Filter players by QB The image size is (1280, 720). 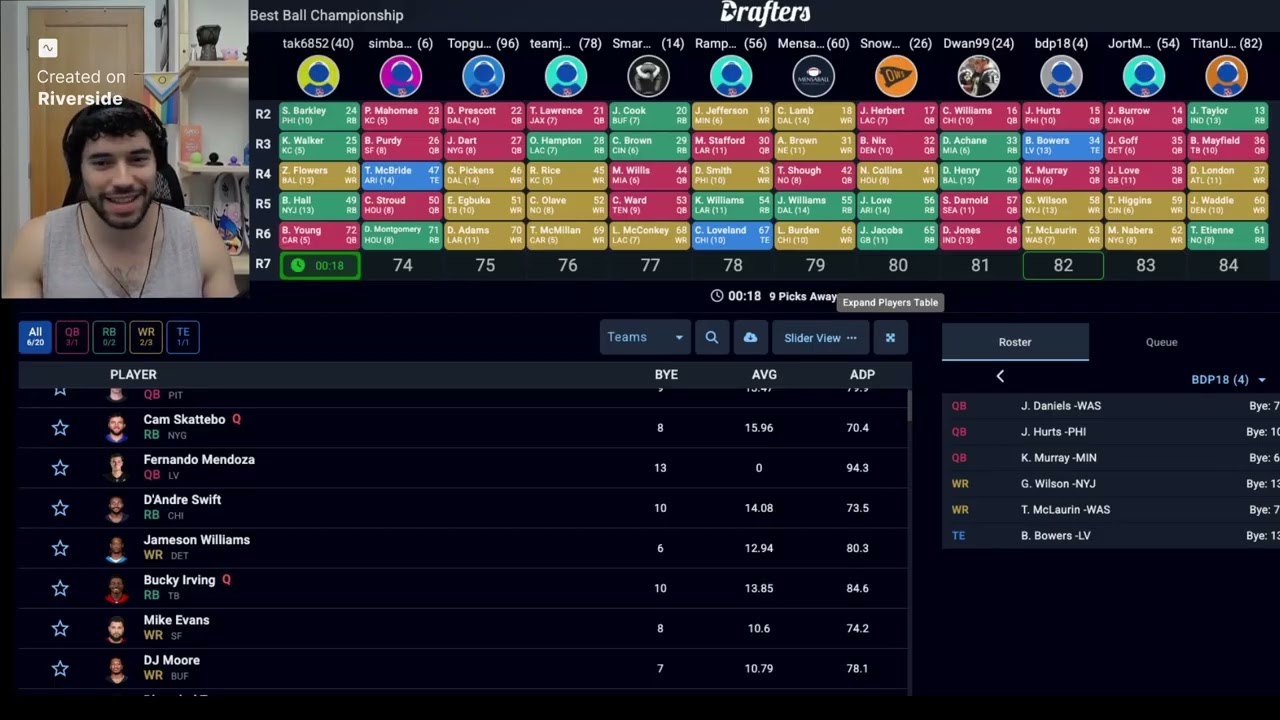(x=72, y=337)
